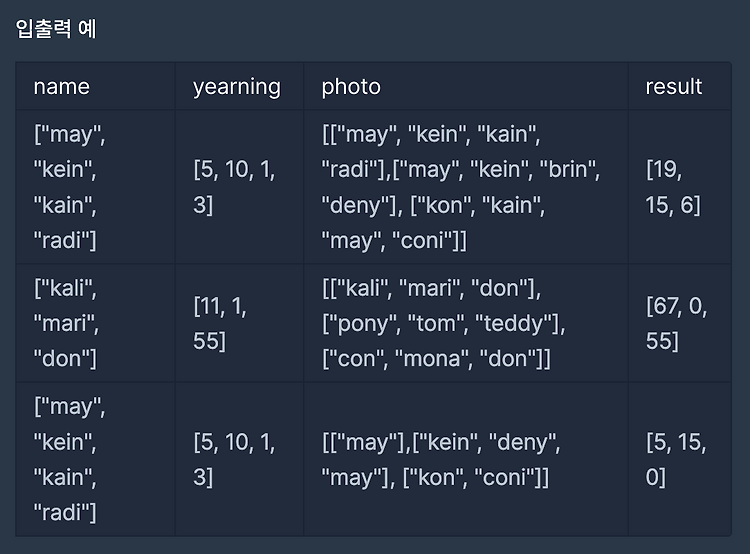This screenshot has width=750, height=554.
Task: Select third row name cell in last row
Action: click(x=96, y=459)
